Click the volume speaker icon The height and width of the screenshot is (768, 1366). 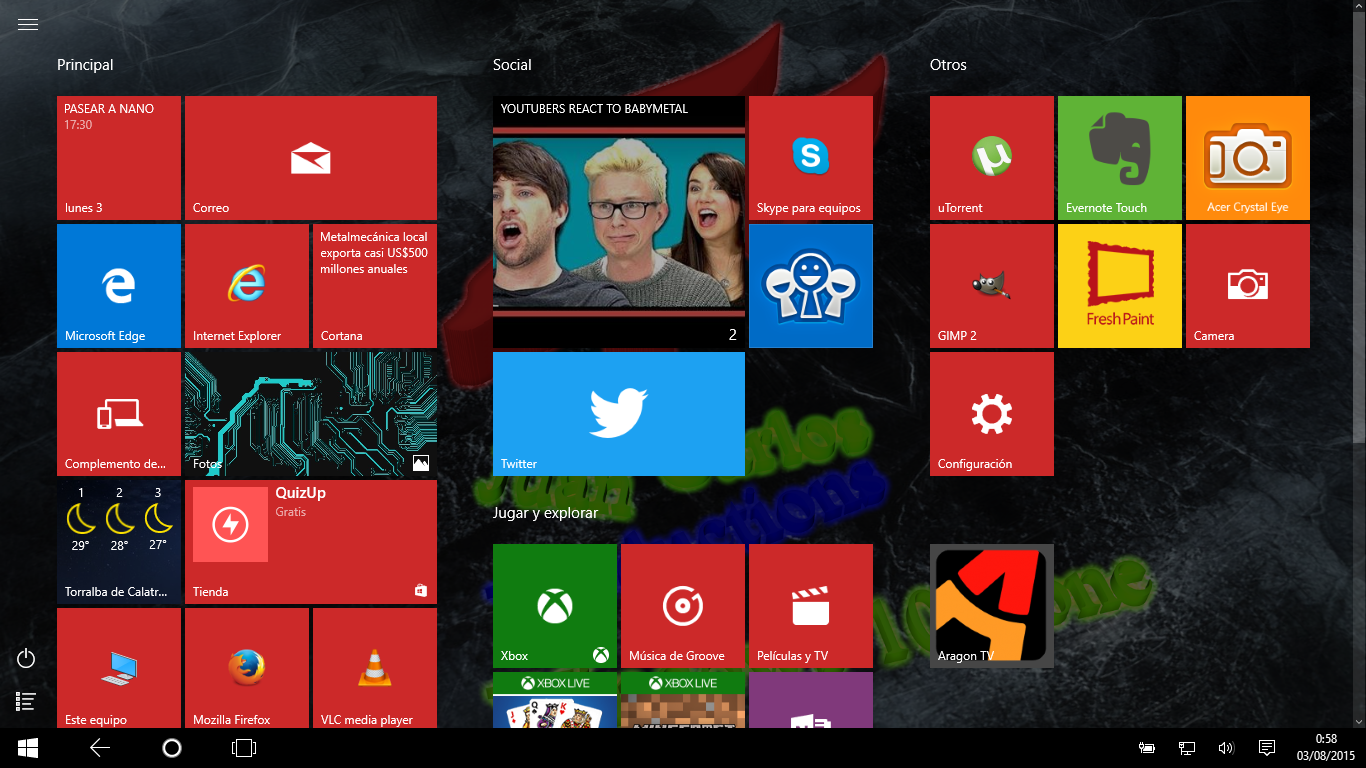point(1226,748)
